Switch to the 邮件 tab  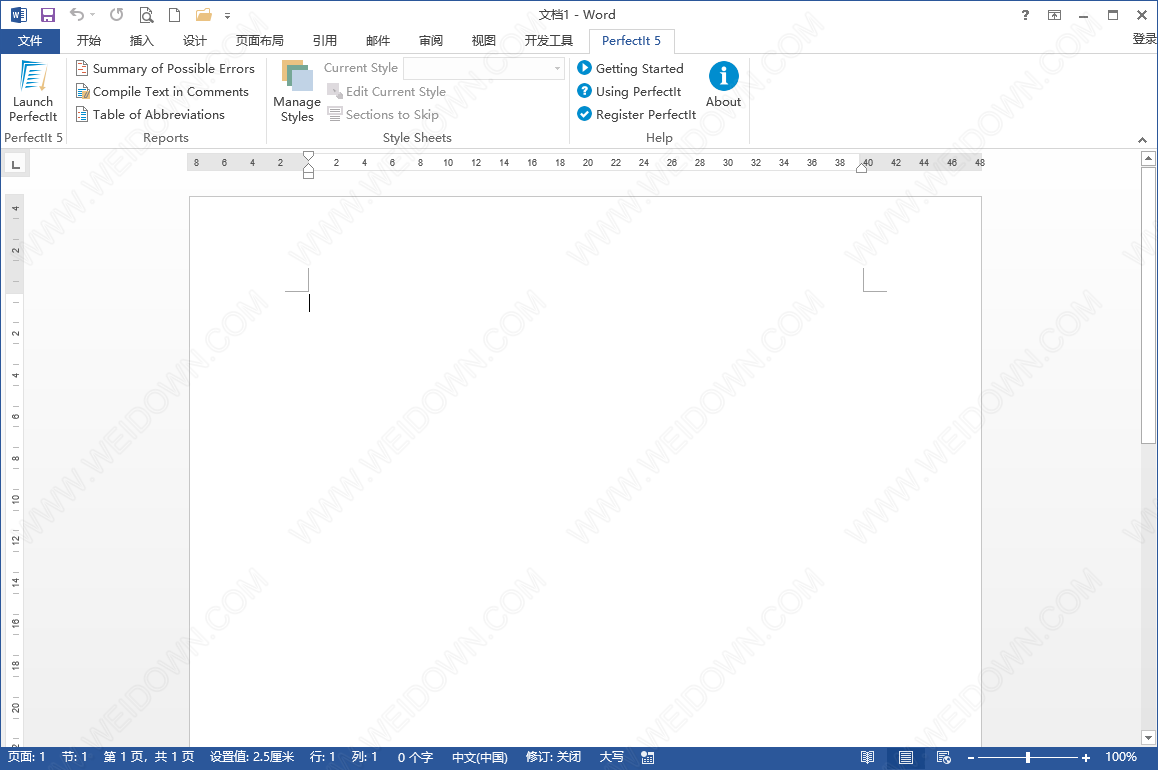(377, 41)
